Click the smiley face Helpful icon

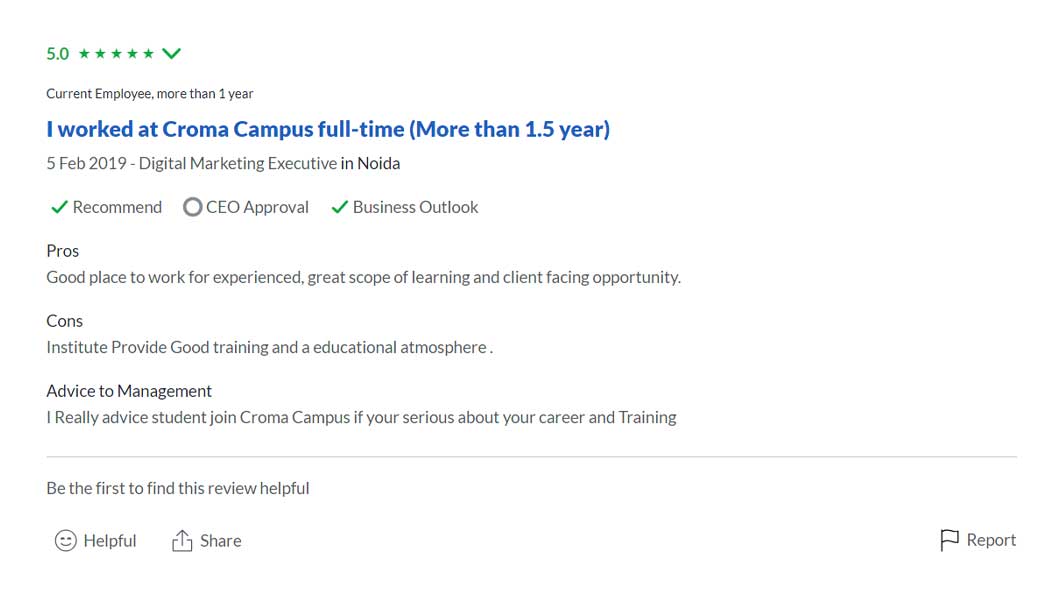point(66,540)
